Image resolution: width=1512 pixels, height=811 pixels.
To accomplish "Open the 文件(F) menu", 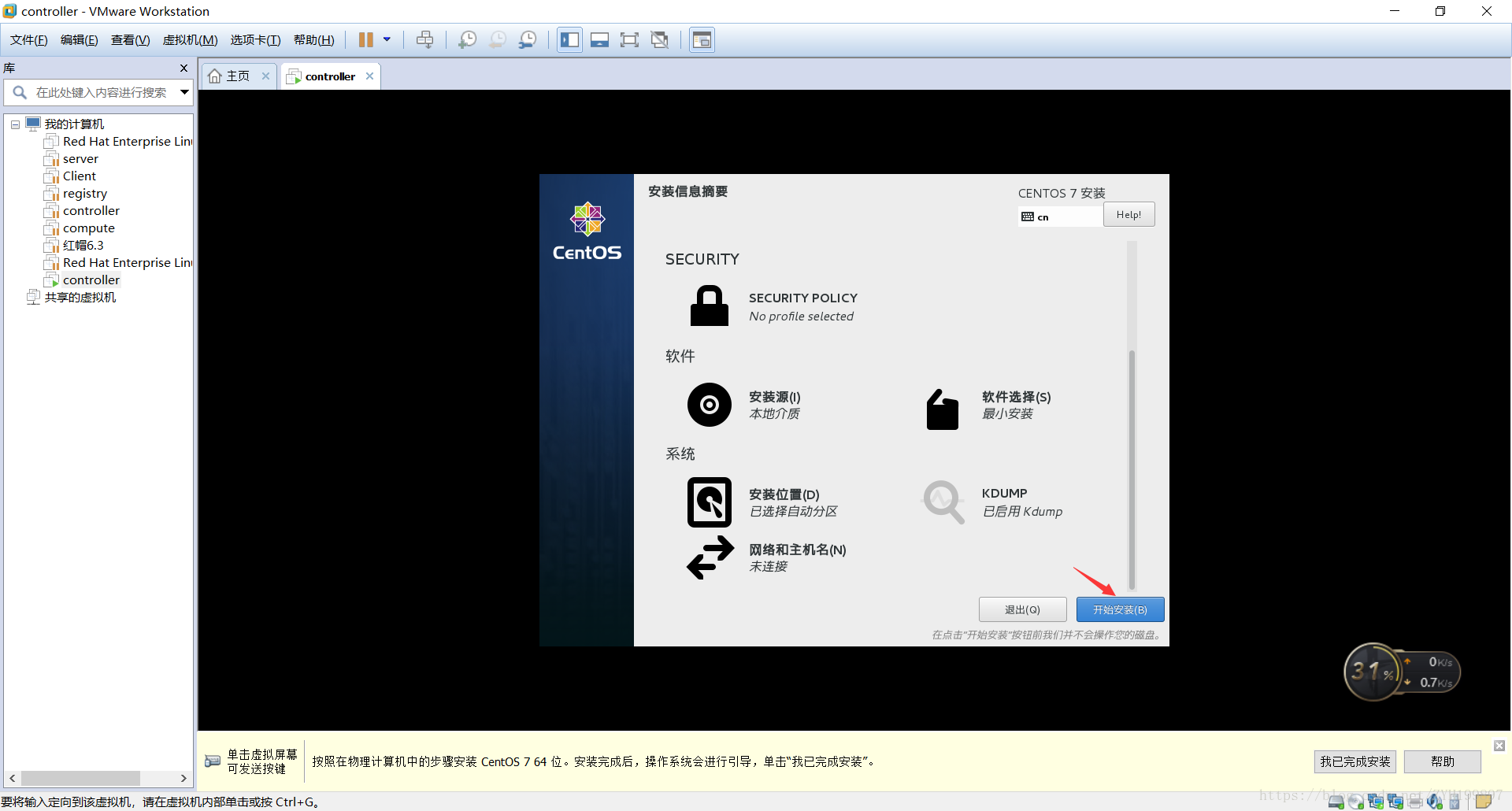I will [29, 40].
